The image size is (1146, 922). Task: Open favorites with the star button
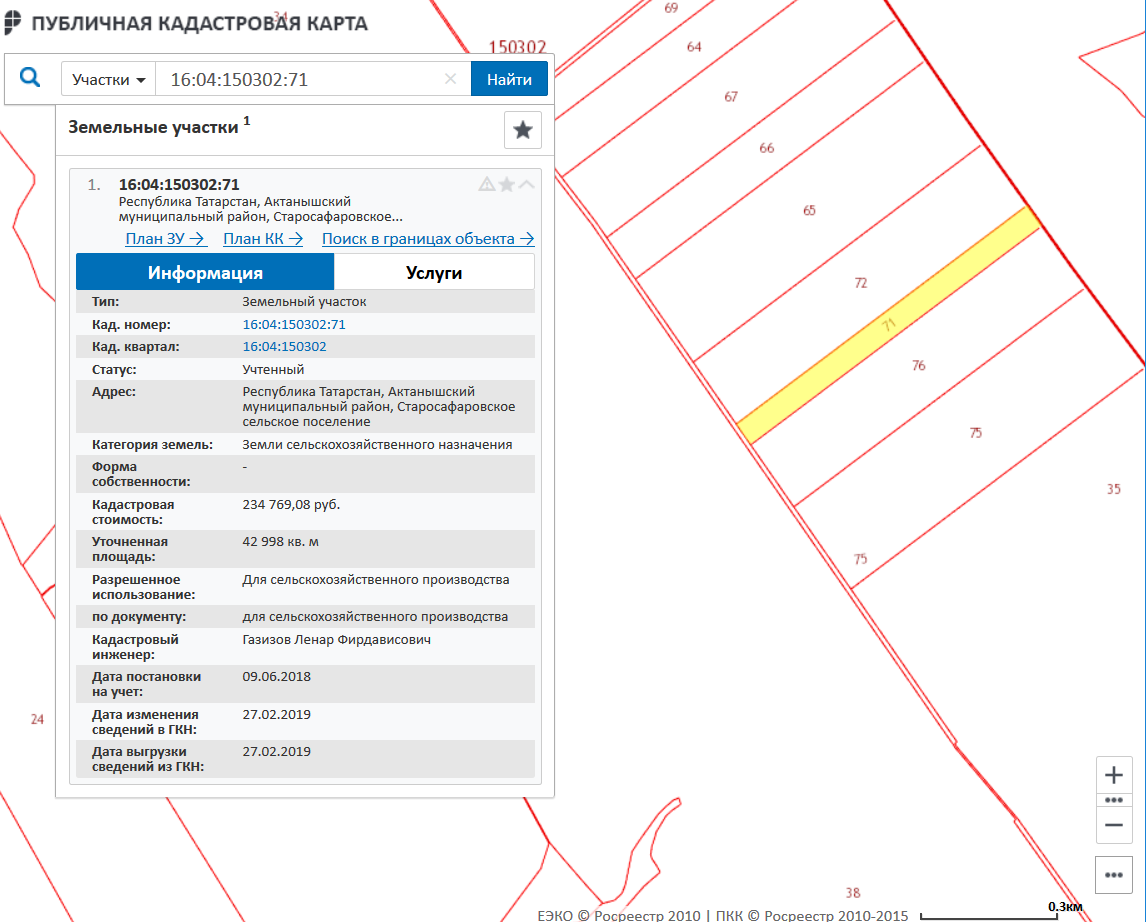523,130
